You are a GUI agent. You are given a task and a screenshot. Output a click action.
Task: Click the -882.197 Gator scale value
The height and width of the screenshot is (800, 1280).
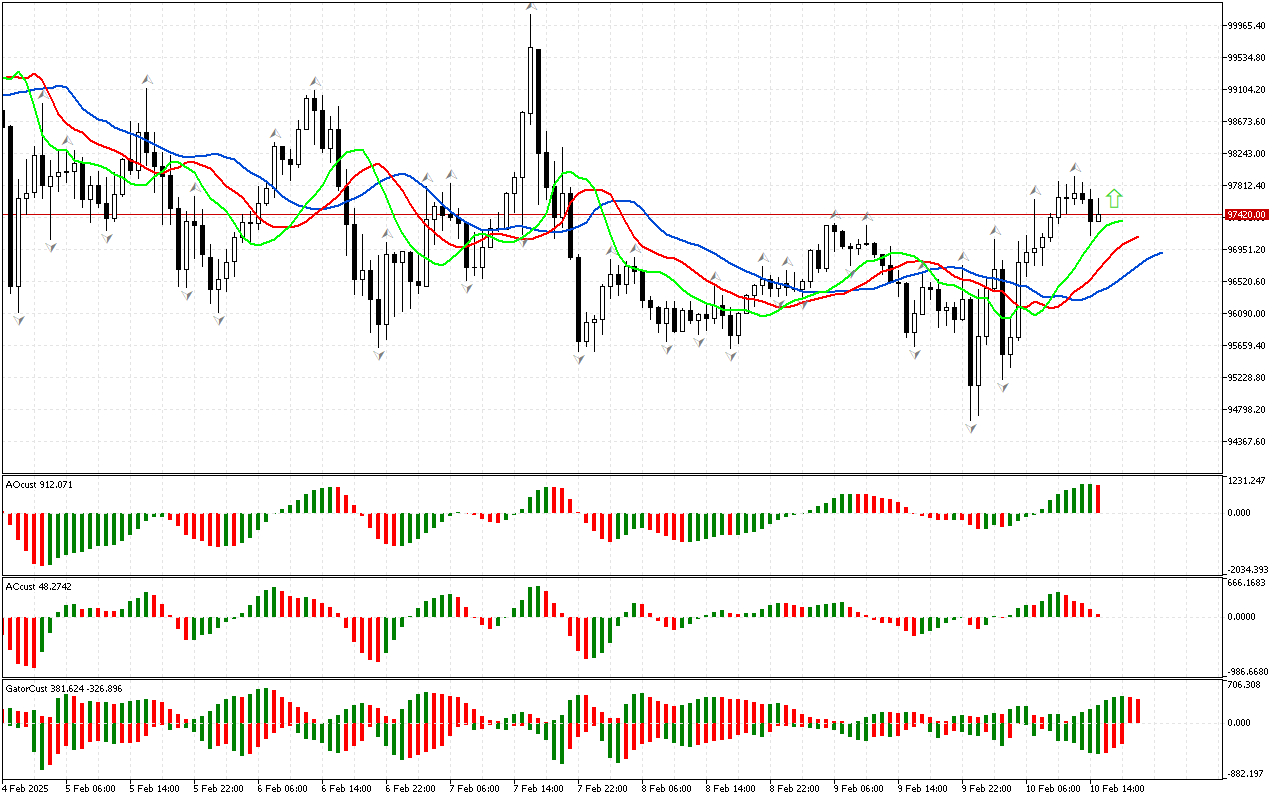point(1246,774)
